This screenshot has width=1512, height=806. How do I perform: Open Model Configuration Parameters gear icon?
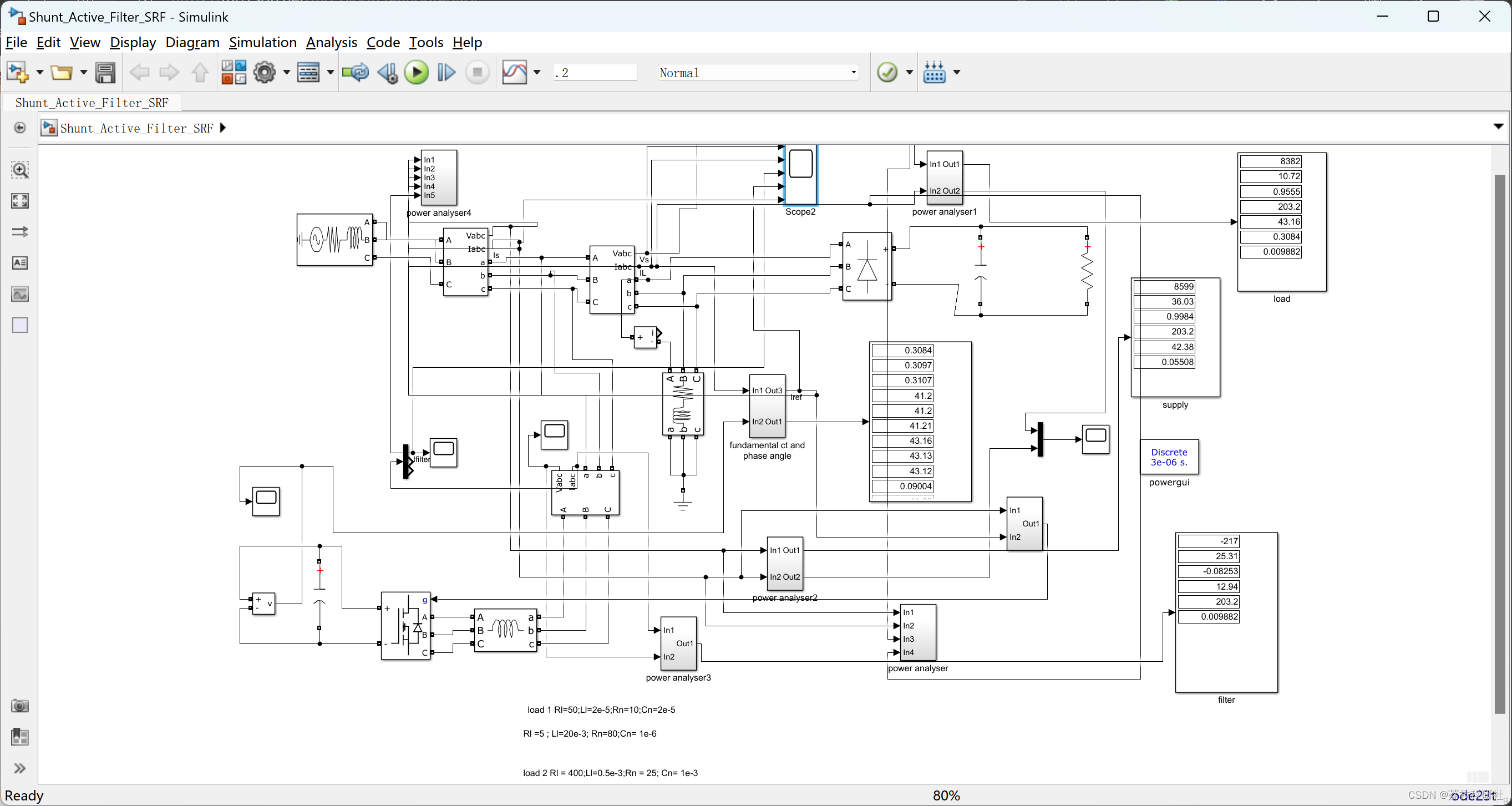[264, 72]
